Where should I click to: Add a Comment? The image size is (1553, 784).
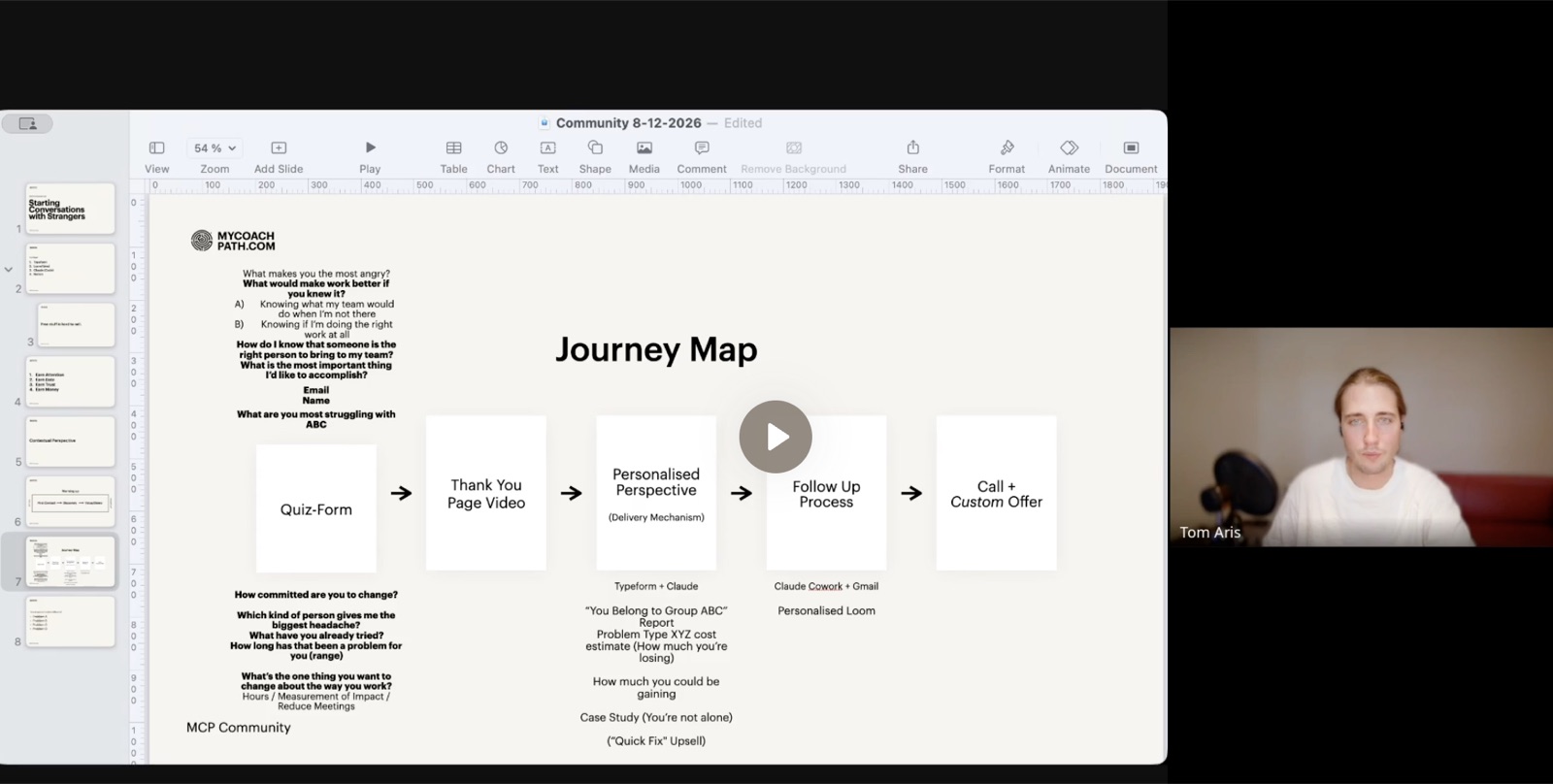702,156
